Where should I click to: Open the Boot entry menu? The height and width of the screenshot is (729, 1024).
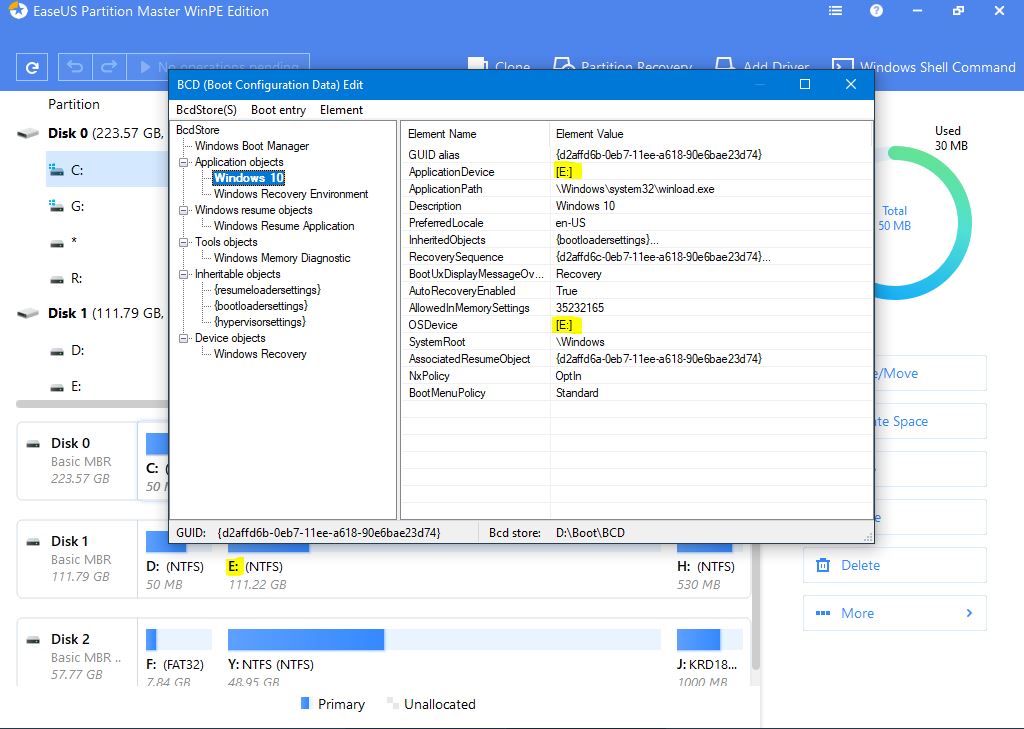278,110
